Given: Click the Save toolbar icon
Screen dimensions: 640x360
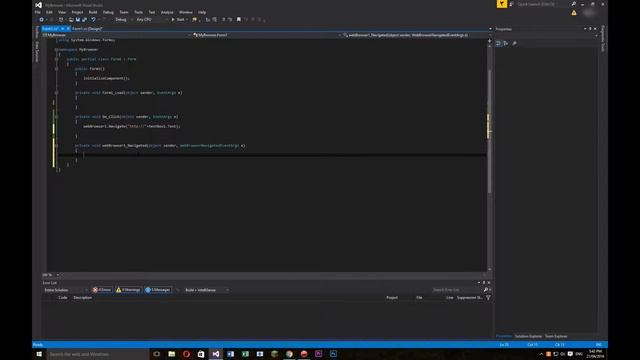Looking at the screenshot, I should [78, 20].
